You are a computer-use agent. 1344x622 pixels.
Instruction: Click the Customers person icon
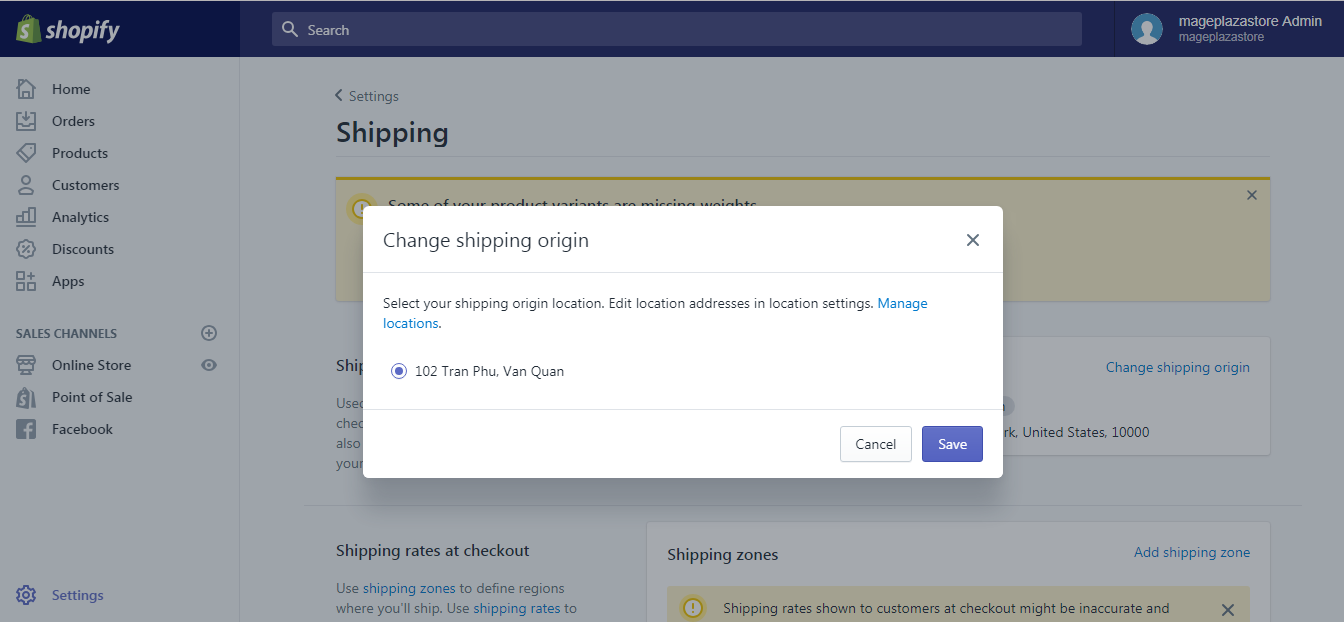(x=26, y=185)
